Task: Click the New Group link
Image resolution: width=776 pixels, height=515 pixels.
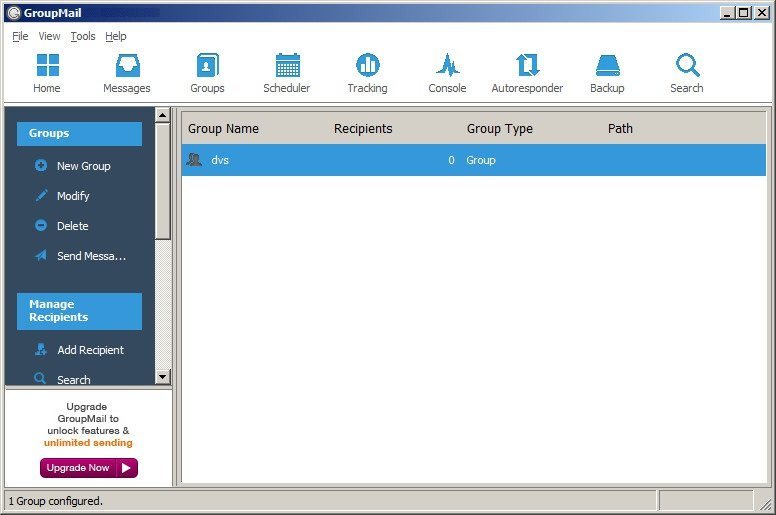Action: click(x=84, y=166)
